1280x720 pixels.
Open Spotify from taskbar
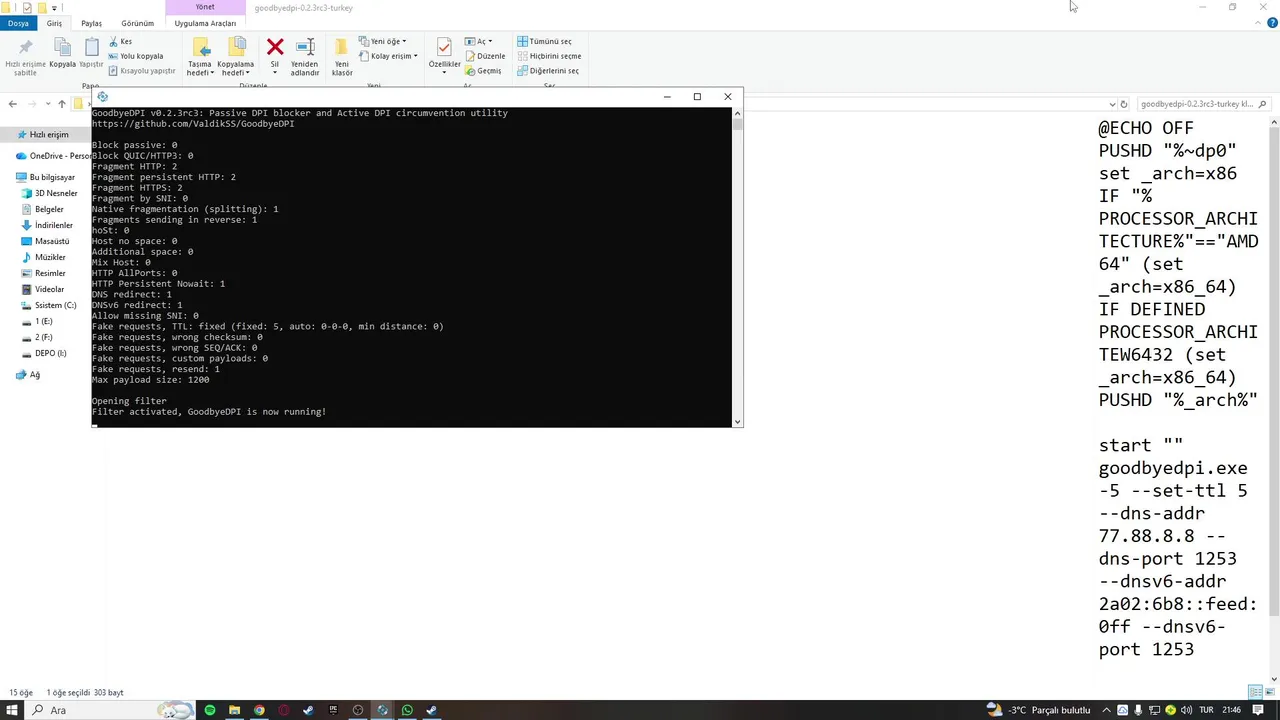[210, 710]
